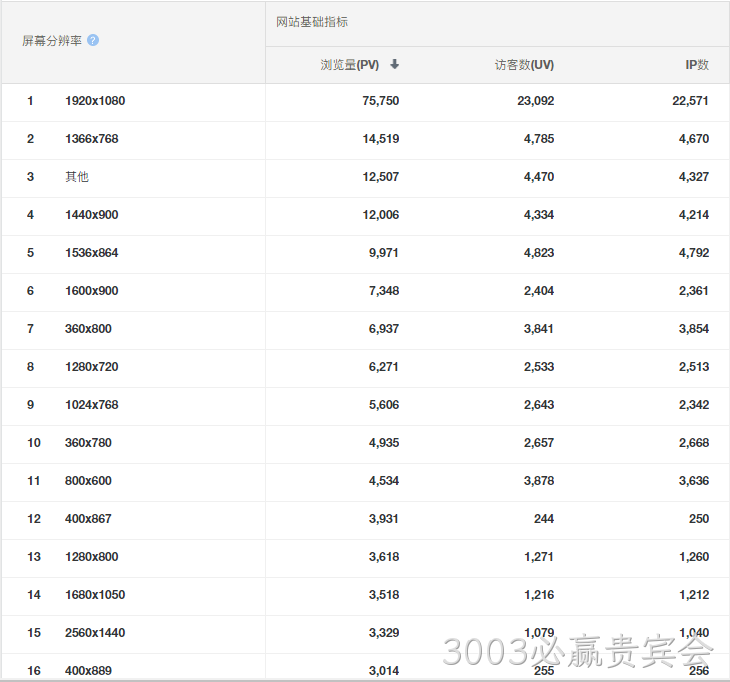Viewport: 730px width, 682px height.
Task: Click PV value 14,519
Action: pos(381,139)
